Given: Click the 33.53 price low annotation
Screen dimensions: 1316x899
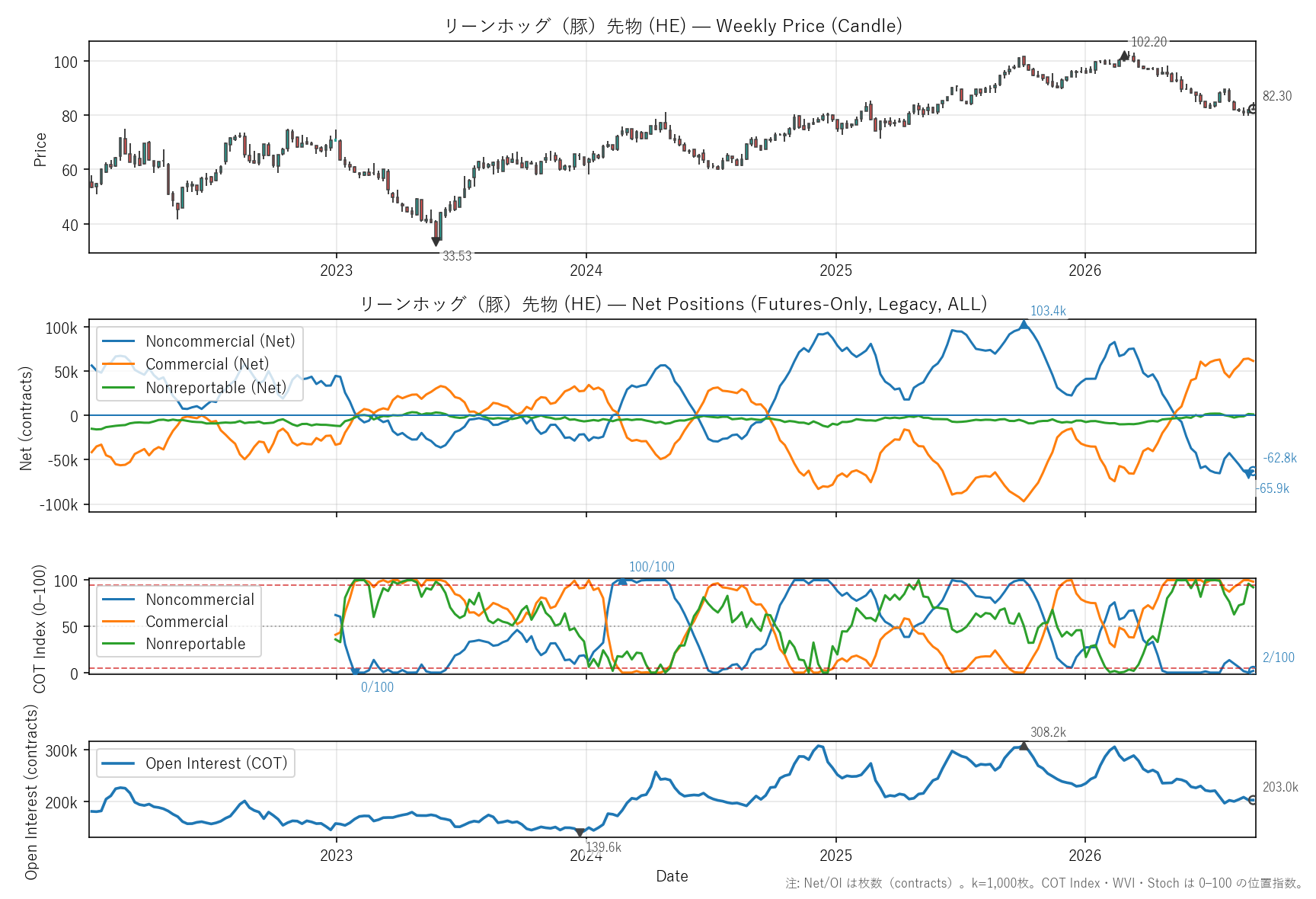Looking at the screenshot, I should [x=457, y=256].
